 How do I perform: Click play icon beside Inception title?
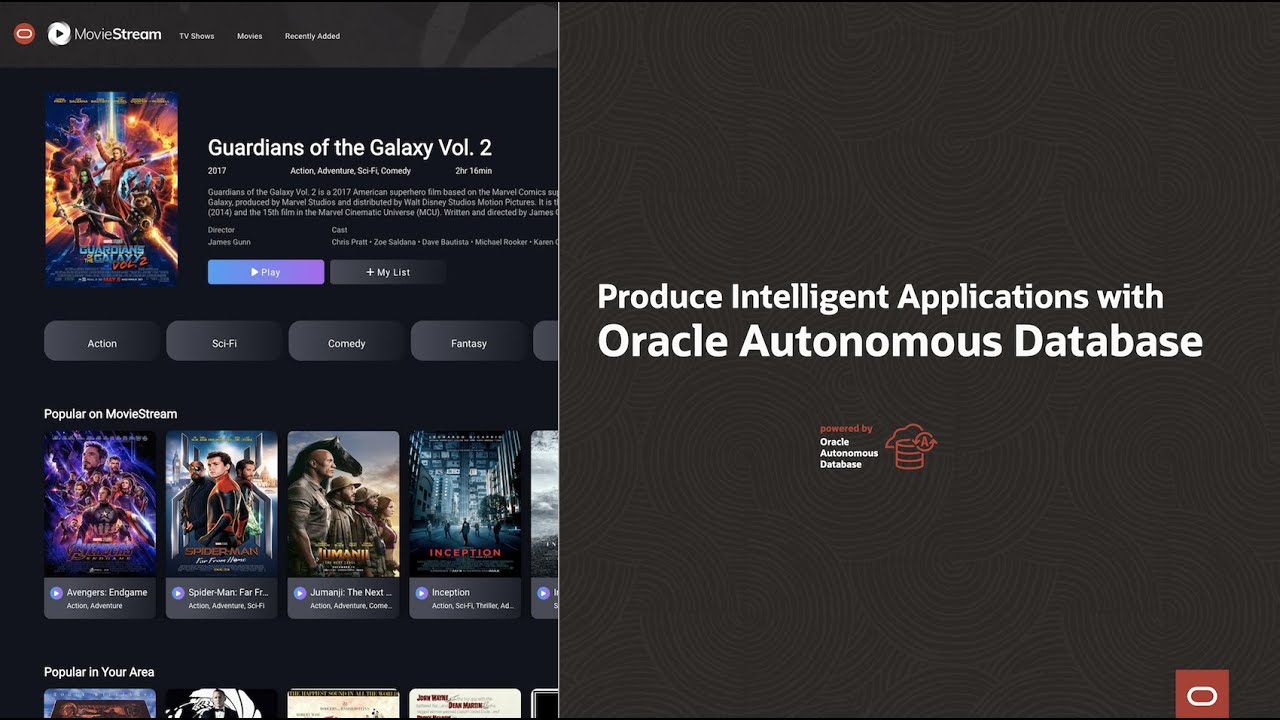click(x=422, y=593)
